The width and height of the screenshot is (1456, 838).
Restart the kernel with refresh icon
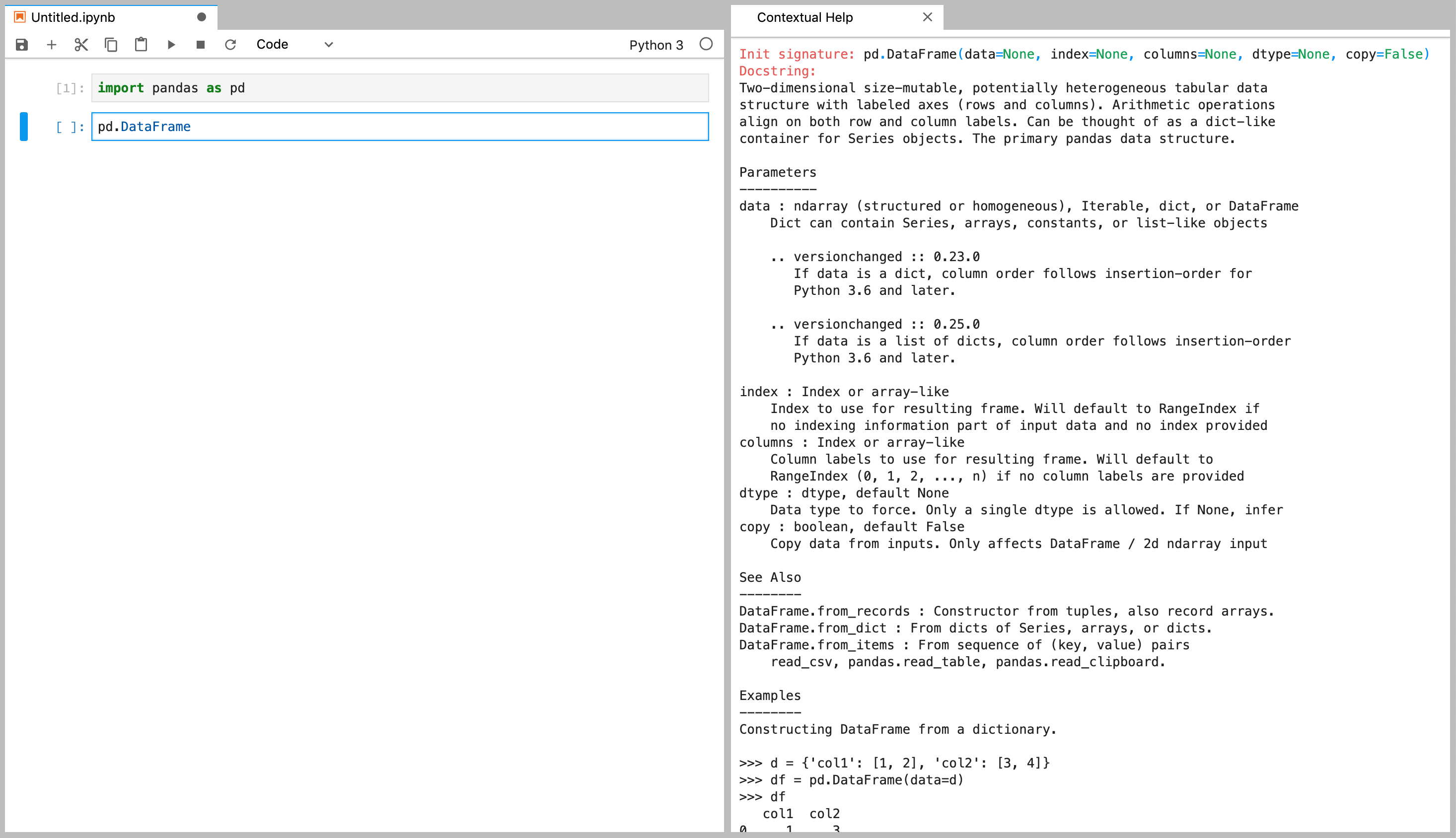point(230,44)
